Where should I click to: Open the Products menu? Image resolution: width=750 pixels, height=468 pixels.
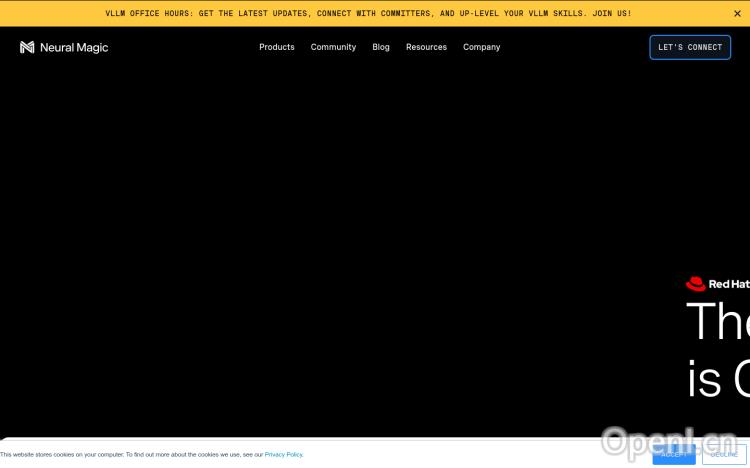tap(277, 47)
